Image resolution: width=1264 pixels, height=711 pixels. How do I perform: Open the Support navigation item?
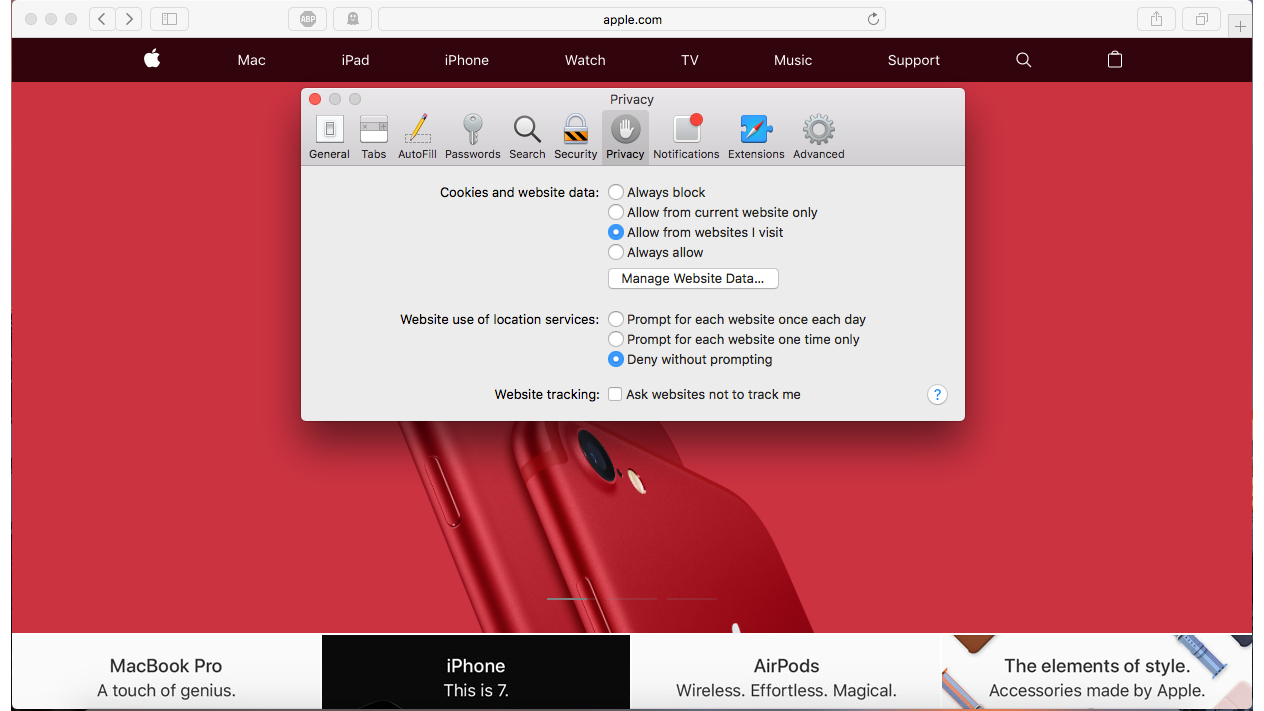point(914,60)
